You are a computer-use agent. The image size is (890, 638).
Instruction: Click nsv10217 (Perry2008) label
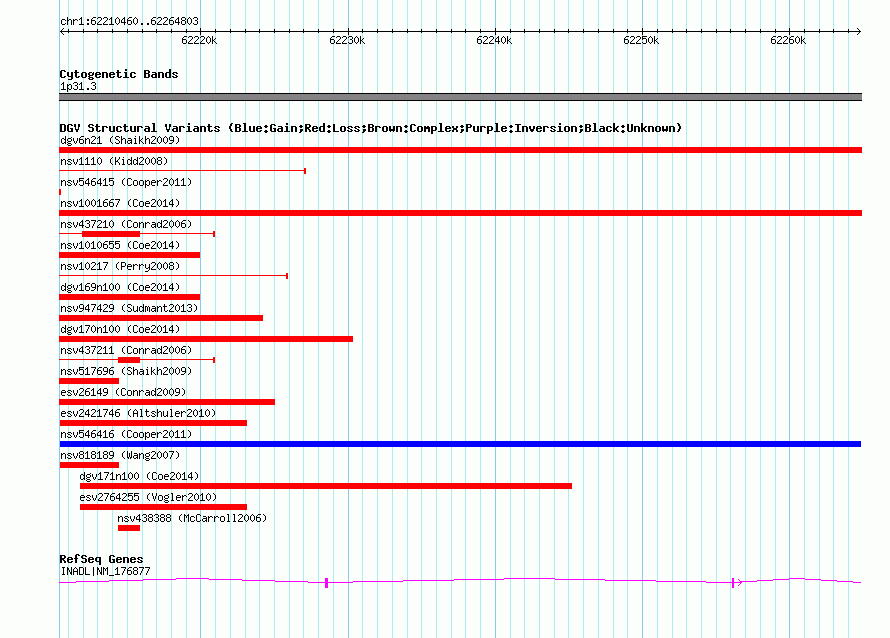tap(120, 266)
